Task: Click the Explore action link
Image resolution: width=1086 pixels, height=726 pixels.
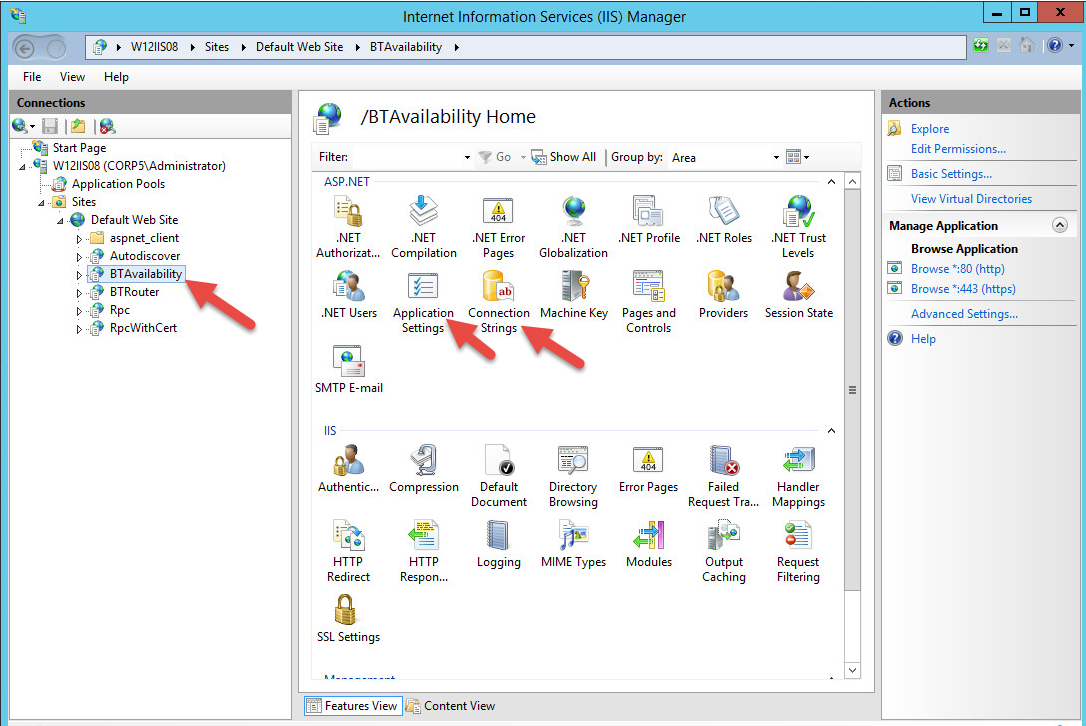Action: 929,129
